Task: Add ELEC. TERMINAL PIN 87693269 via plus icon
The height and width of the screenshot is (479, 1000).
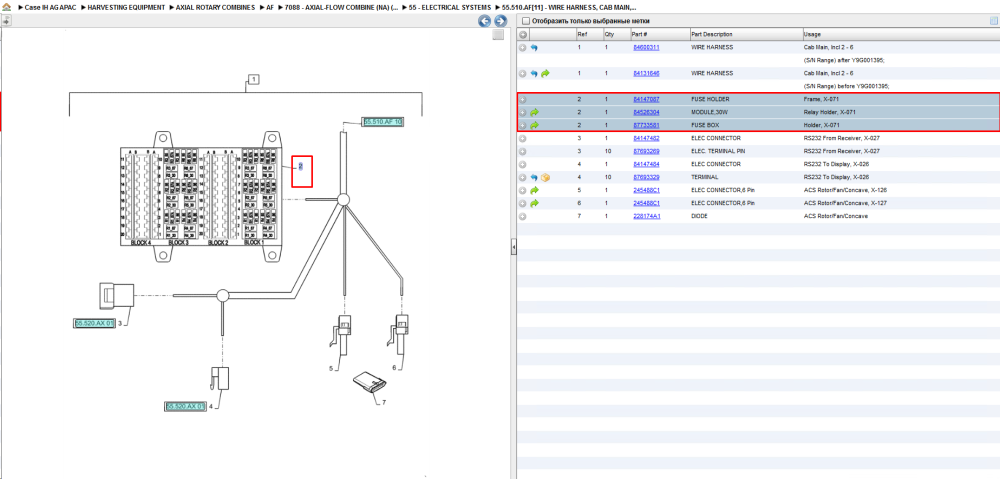Action: click(x=523, y=151)
